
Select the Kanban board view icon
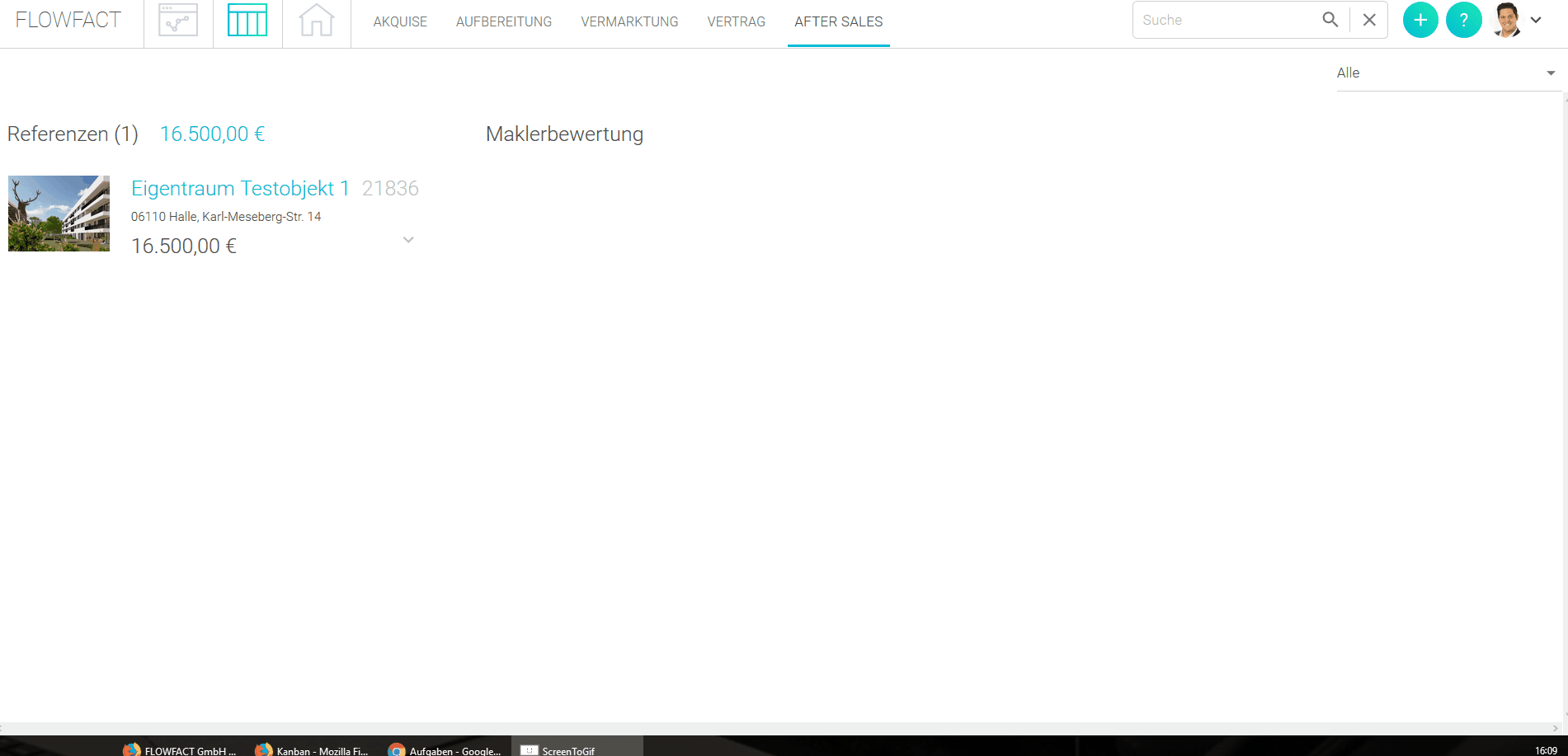[x=247, y=21]
